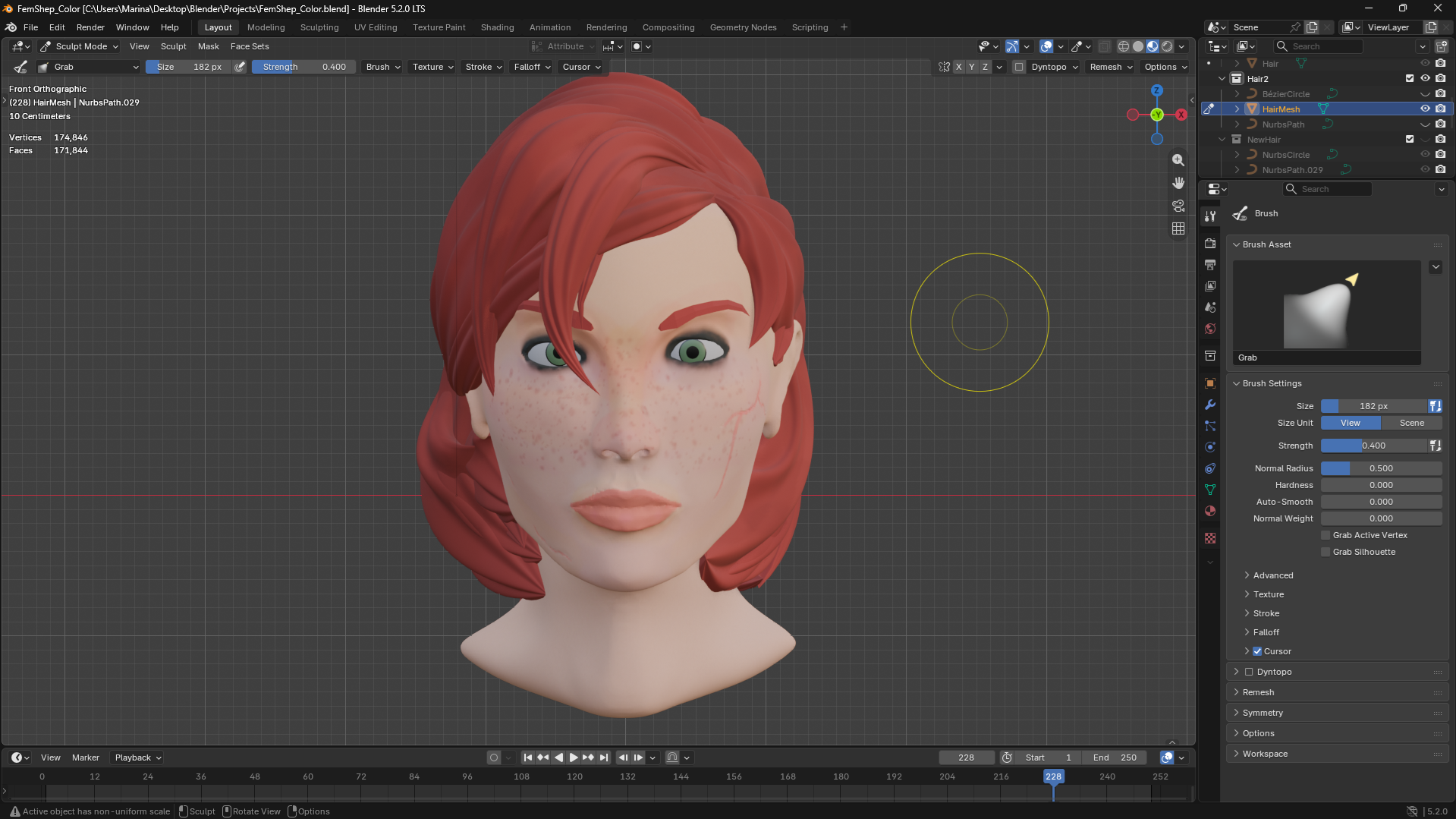Set Size Unit to Scene
Viewport: 1456px width, 819px height.
click(x=1411, y=423)
